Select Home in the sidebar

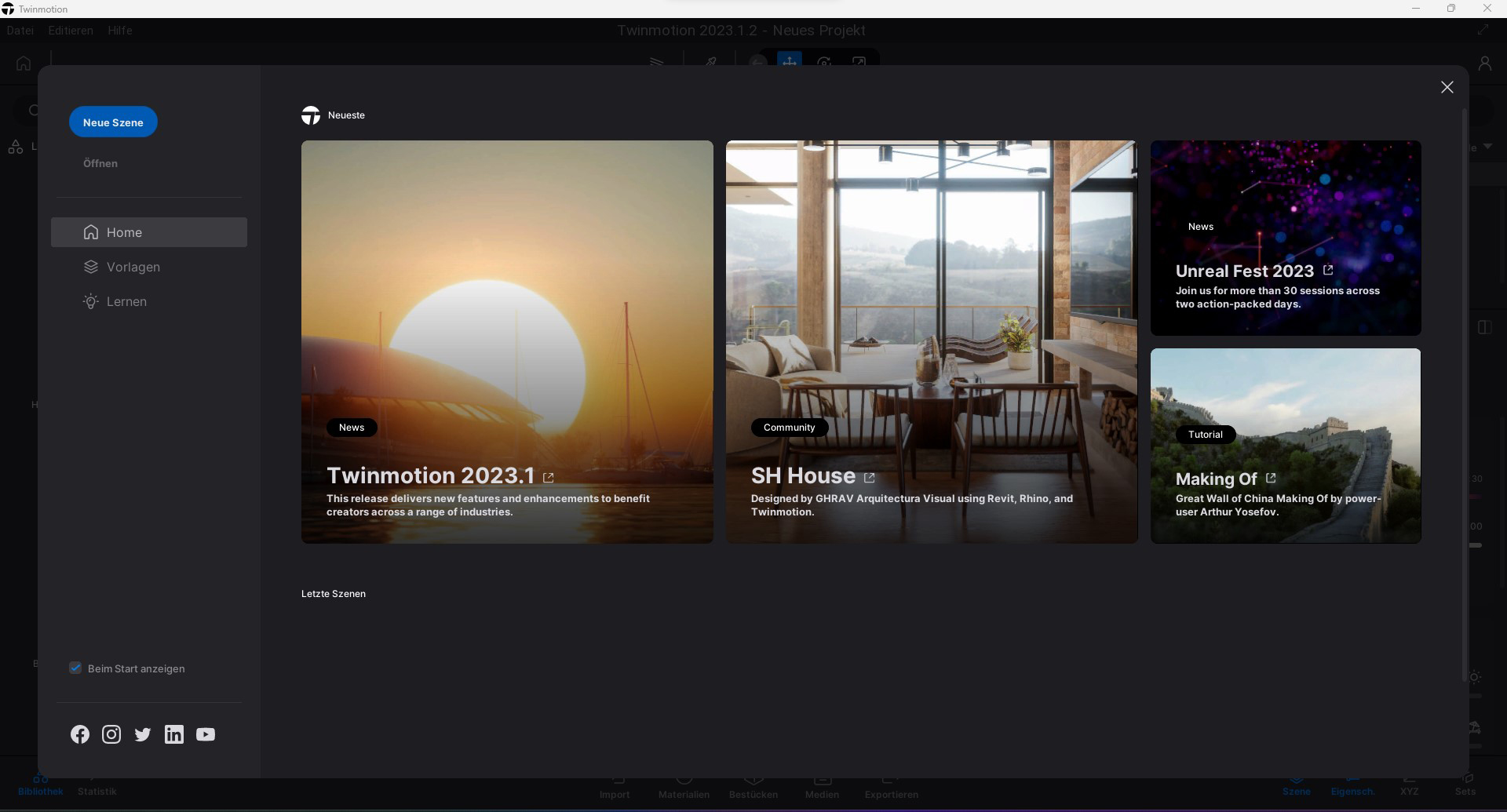pyautogui.click(x=149, y=232)
